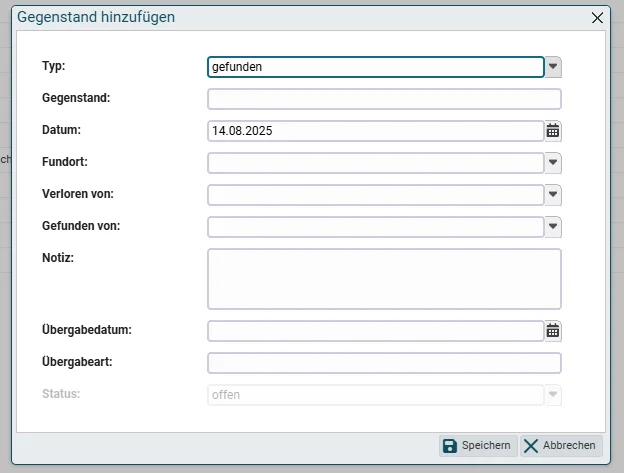Click the disabled Status dropdown arrow
Image resolution: width=624 pixels, height=473 pixels.
click(553, 395)
